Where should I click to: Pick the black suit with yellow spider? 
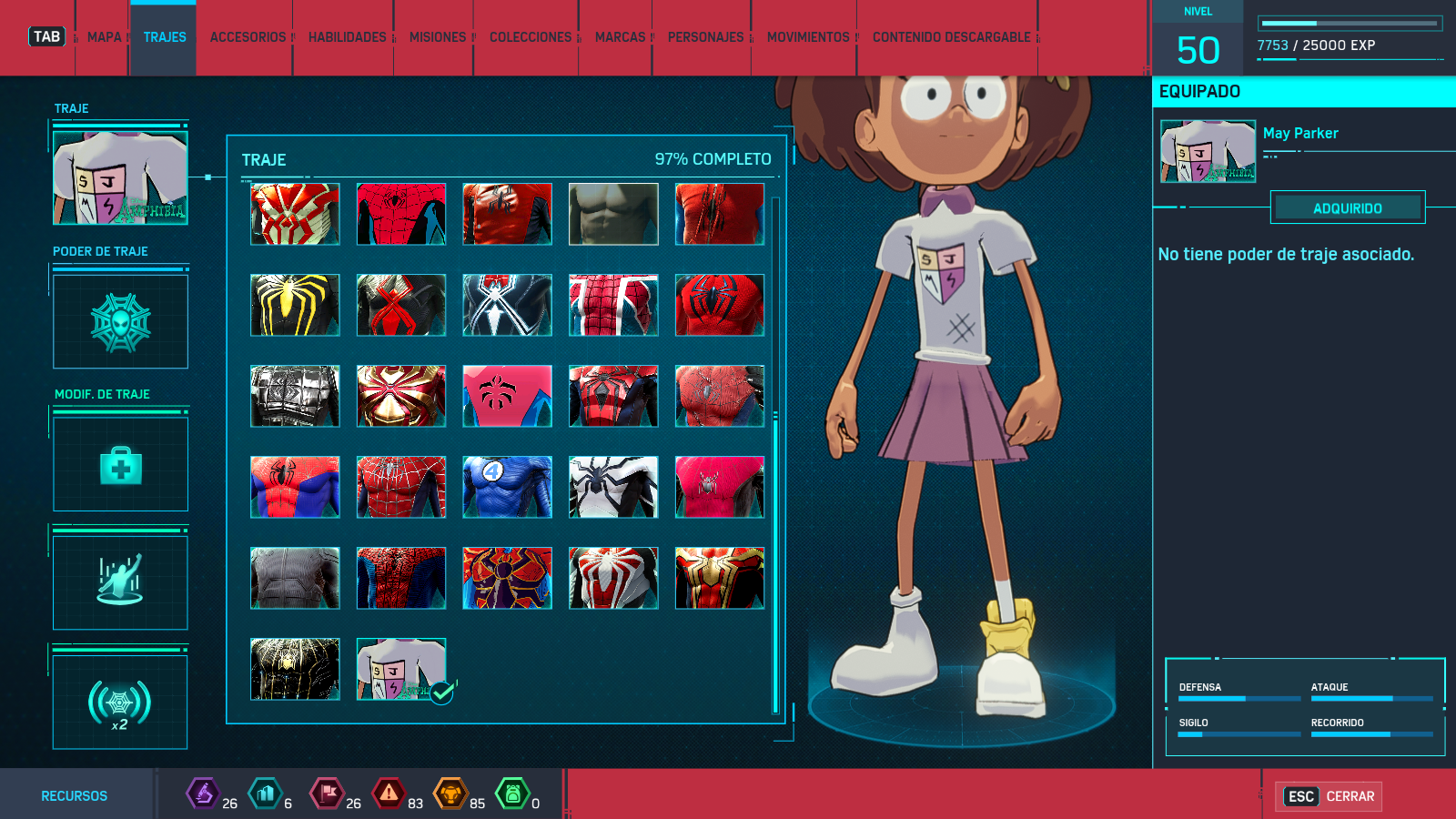pyautogui.click(x=295, y=305)
